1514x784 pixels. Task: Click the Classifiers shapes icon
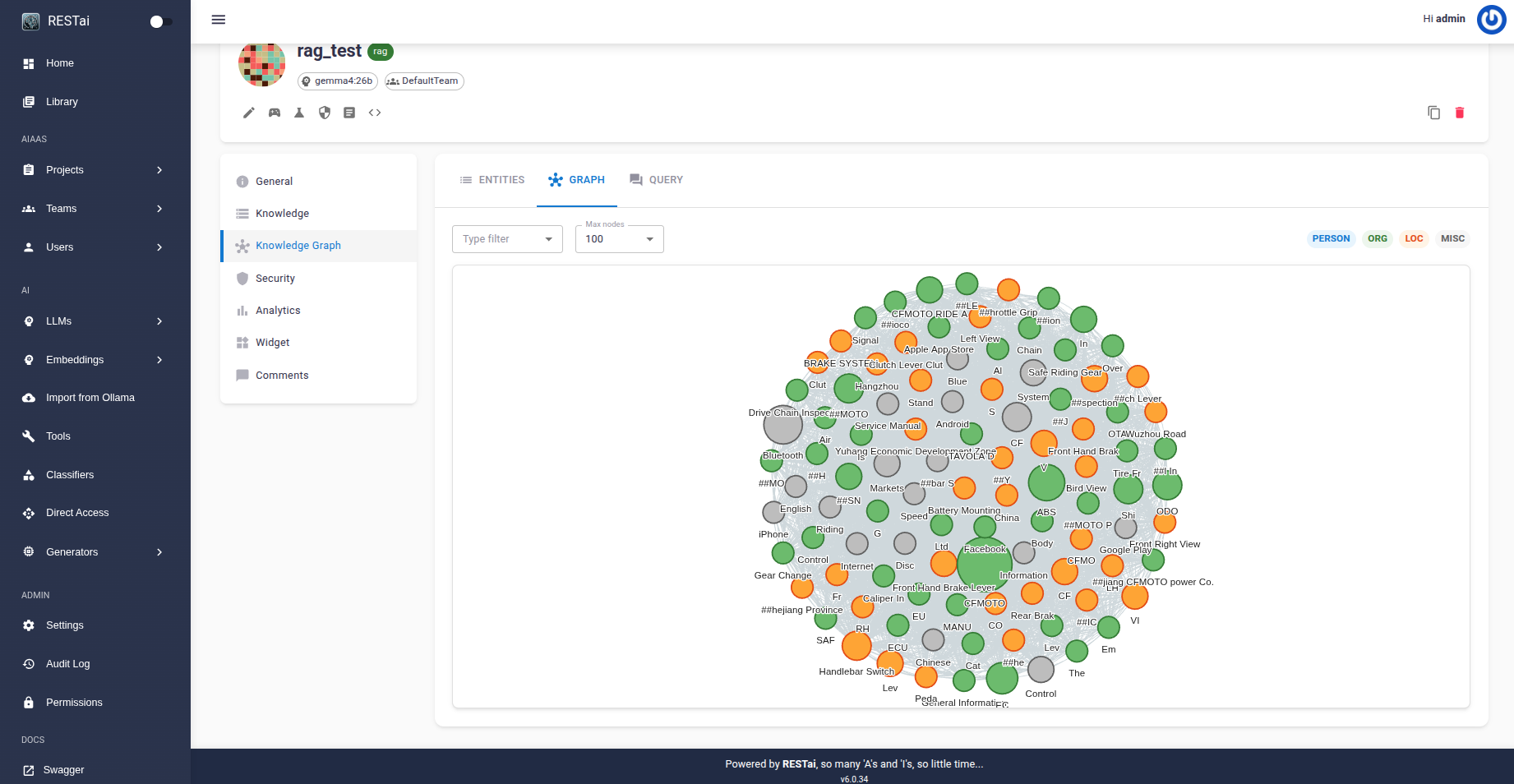[29, 475]
